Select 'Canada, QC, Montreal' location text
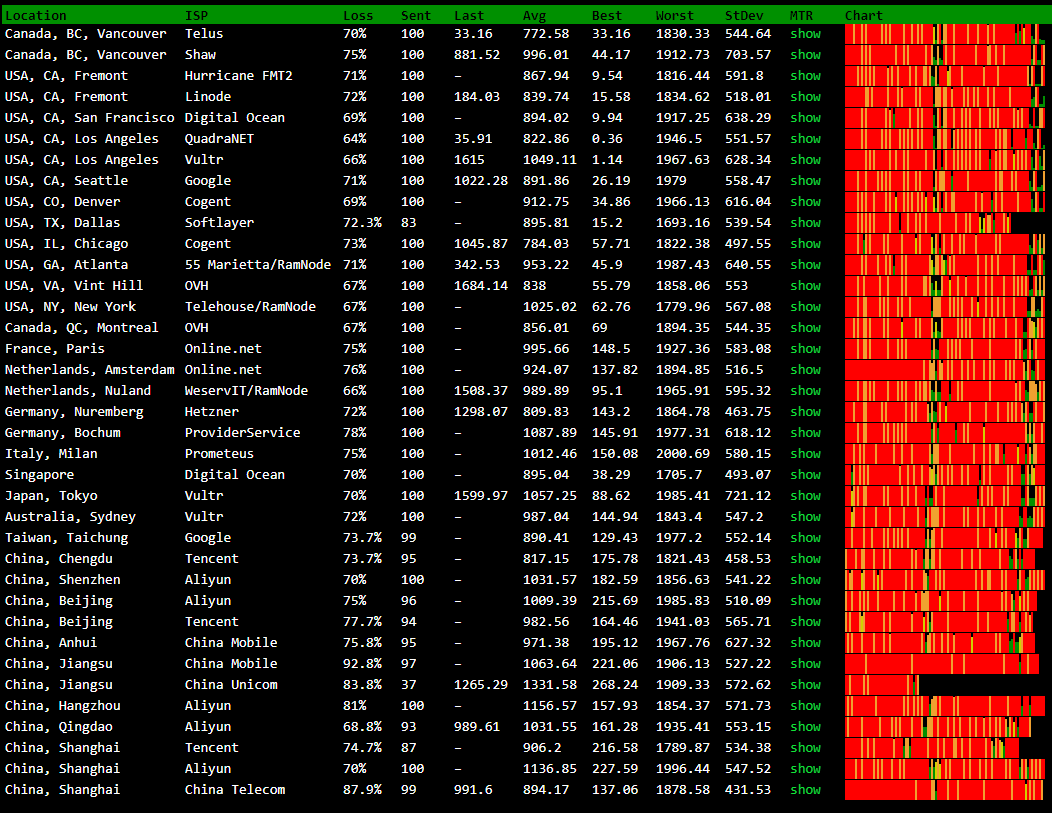Screen dimensions: 1052x813 [81, 327]
